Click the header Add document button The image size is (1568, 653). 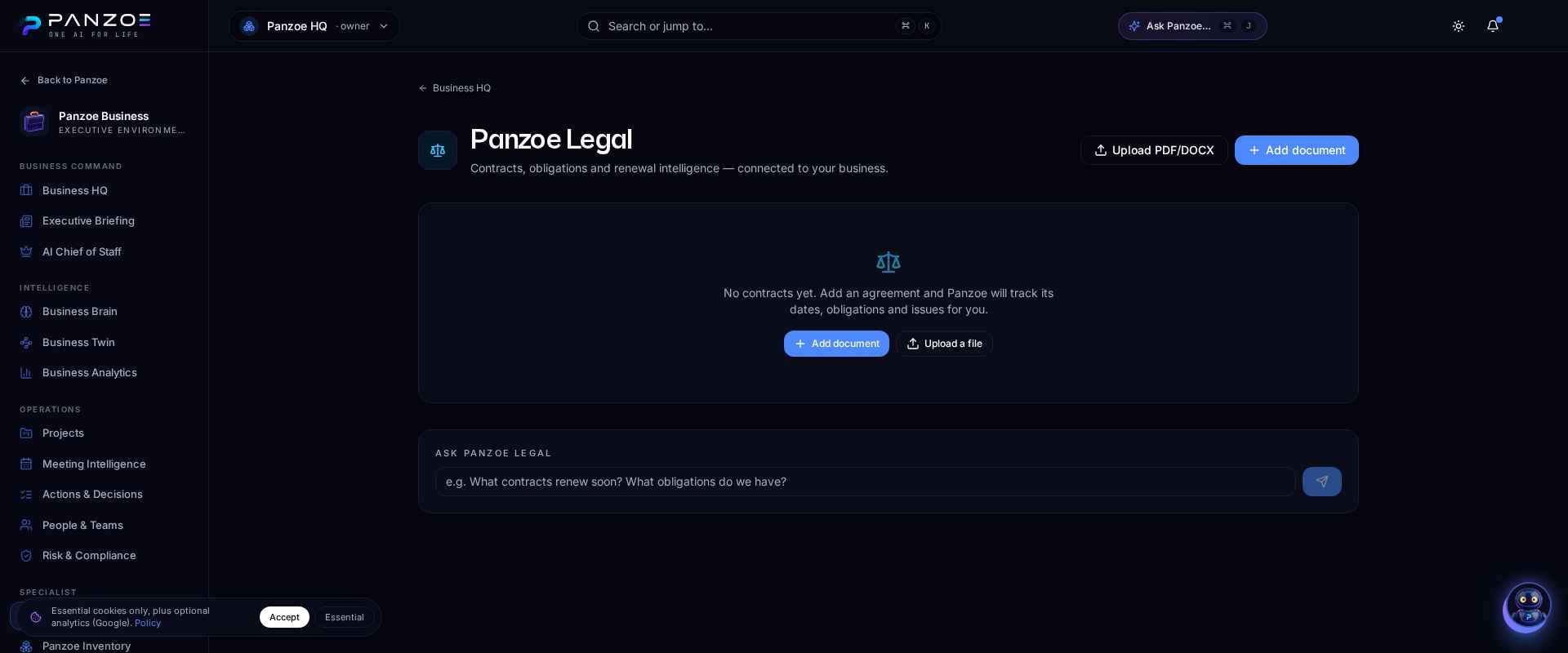pos(1296,150)
